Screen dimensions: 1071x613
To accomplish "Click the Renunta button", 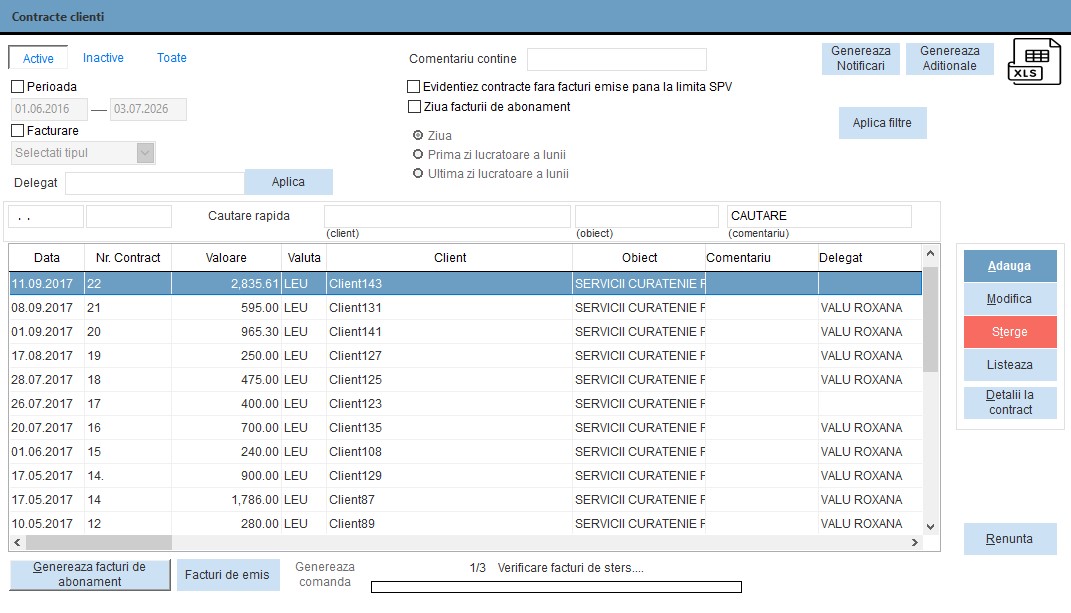I will click(x=1010, y=539).
